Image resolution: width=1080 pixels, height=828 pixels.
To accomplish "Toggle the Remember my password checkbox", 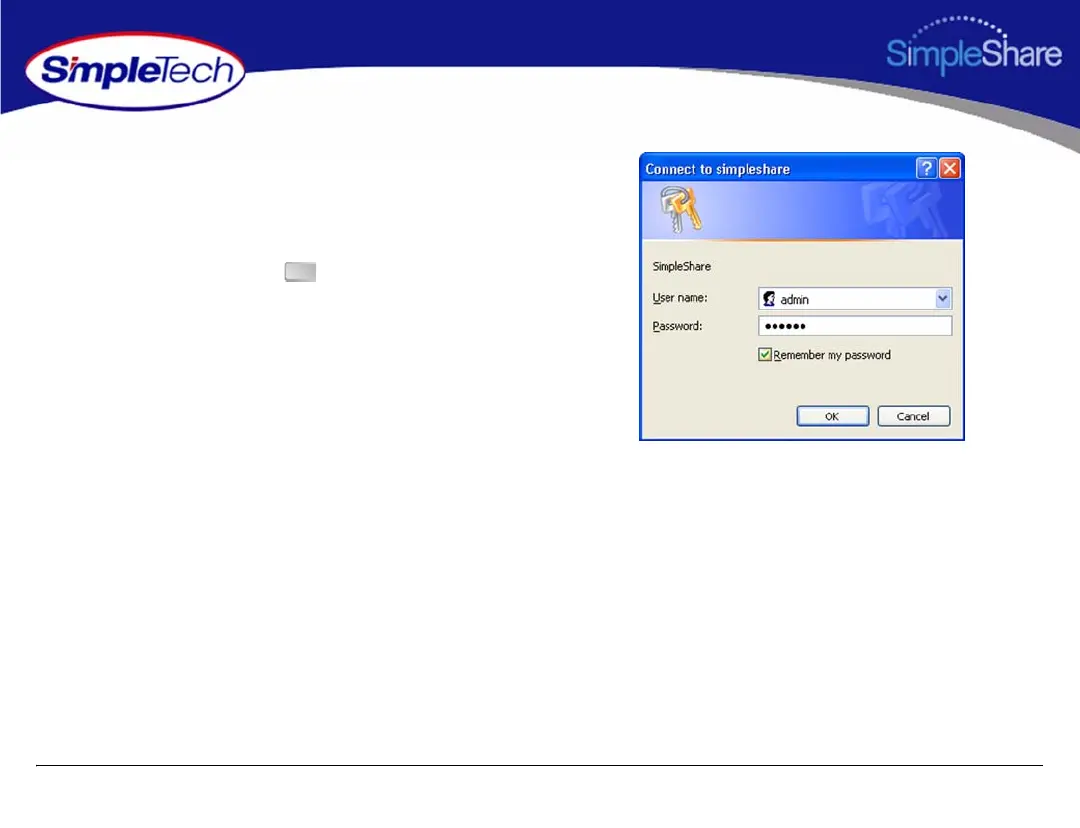I will pyautogui.click(x=765, y=355).
